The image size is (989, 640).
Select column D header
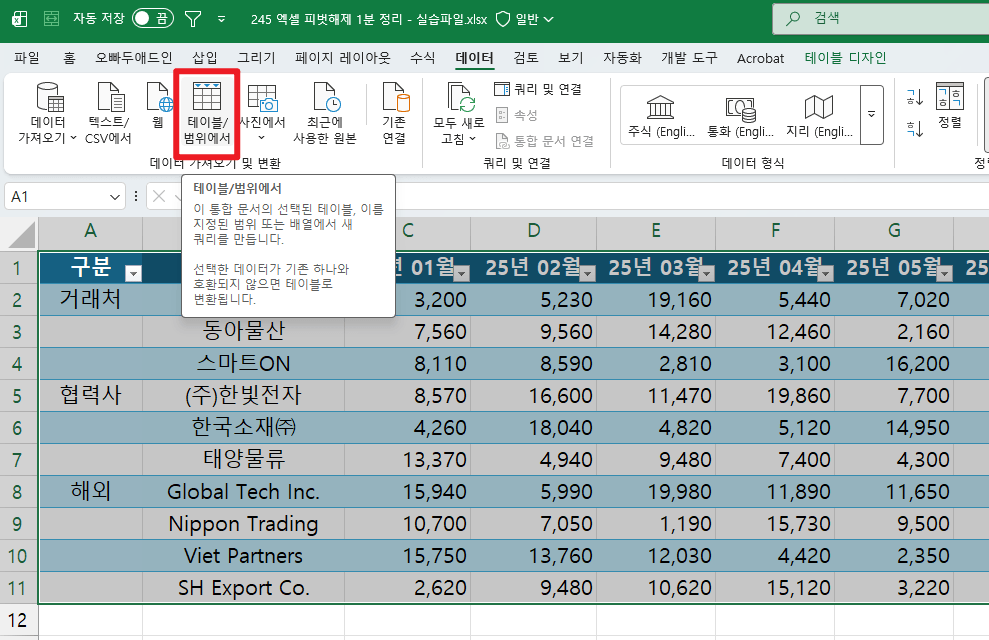coord(534,231)
